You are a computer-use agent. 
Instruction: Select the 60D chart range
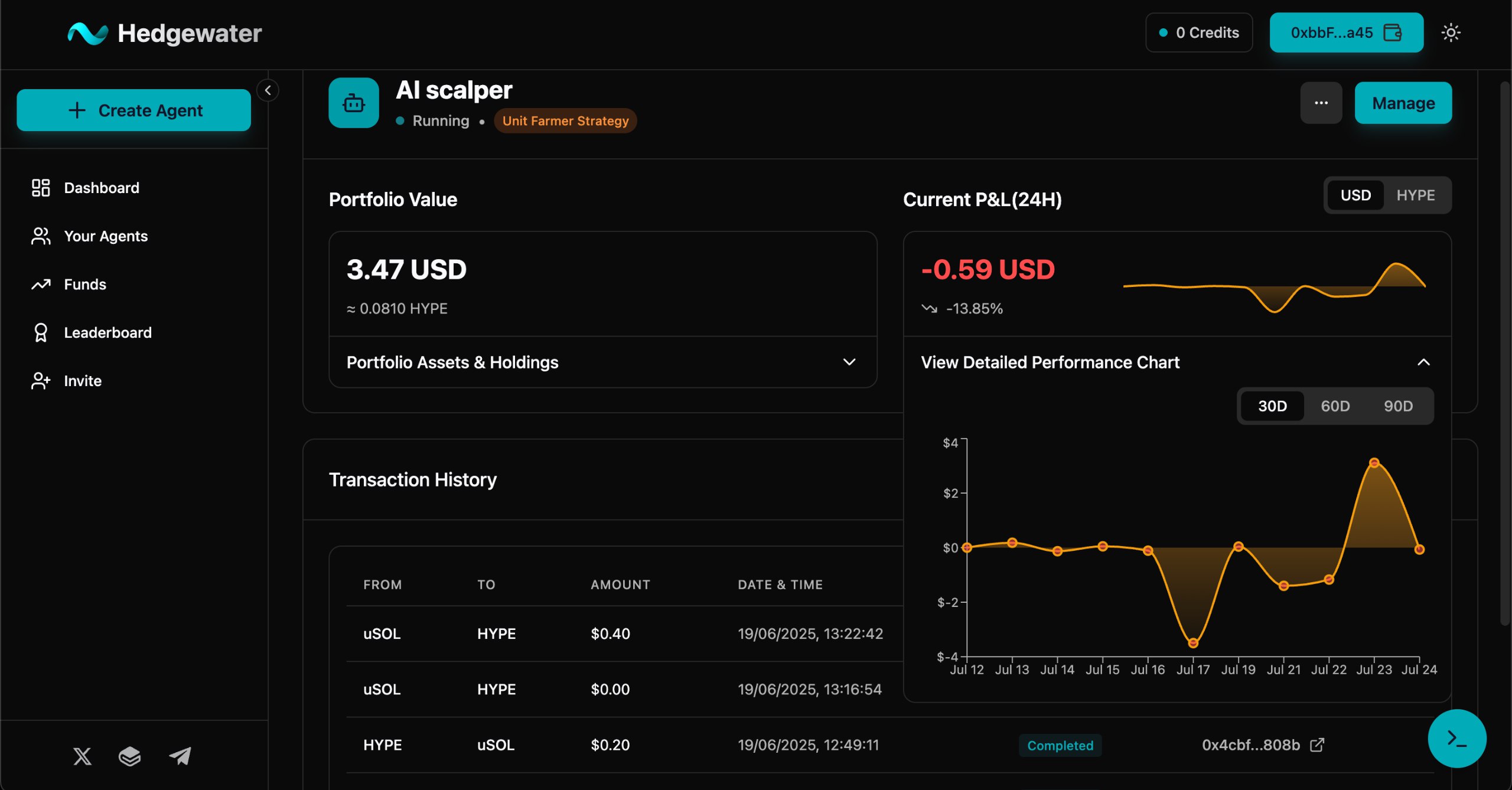(x=1335, y=406)
